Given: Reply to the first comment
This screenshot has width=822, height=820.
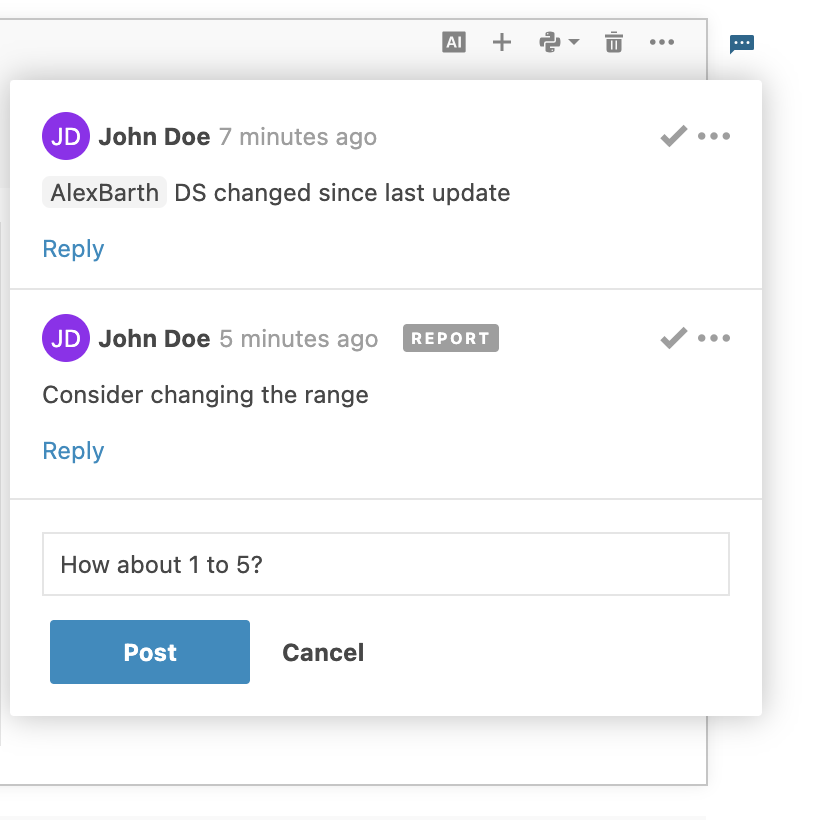Looking at the screenshot, I should point(72,248).
